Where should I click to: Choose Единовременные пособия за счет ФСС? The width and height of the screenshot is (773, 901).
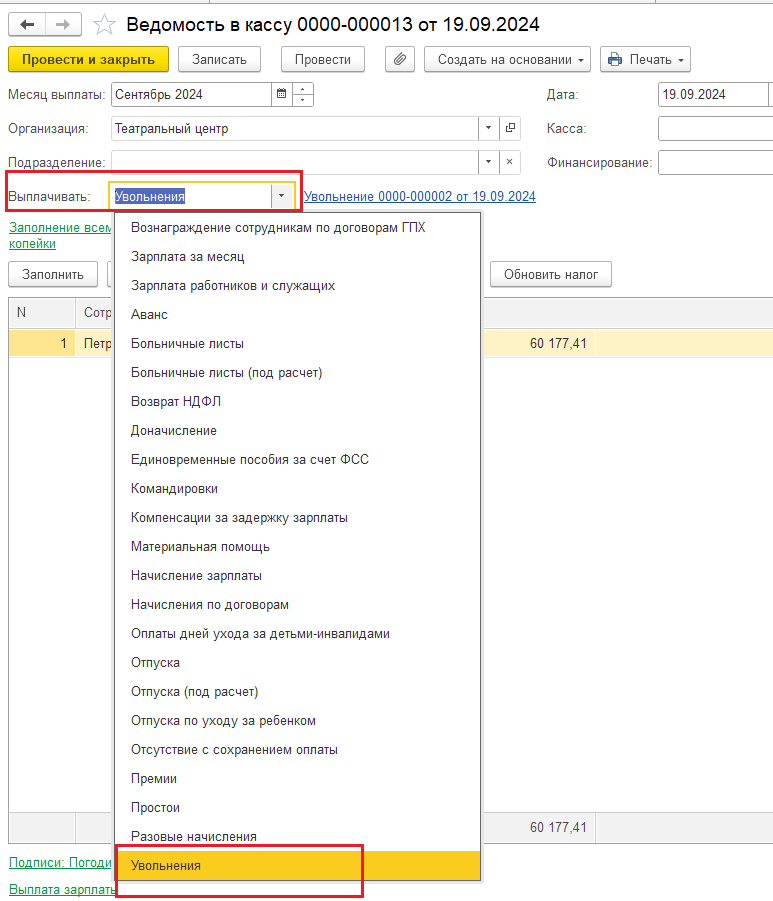pyautogui.click(x=298, y=459)
